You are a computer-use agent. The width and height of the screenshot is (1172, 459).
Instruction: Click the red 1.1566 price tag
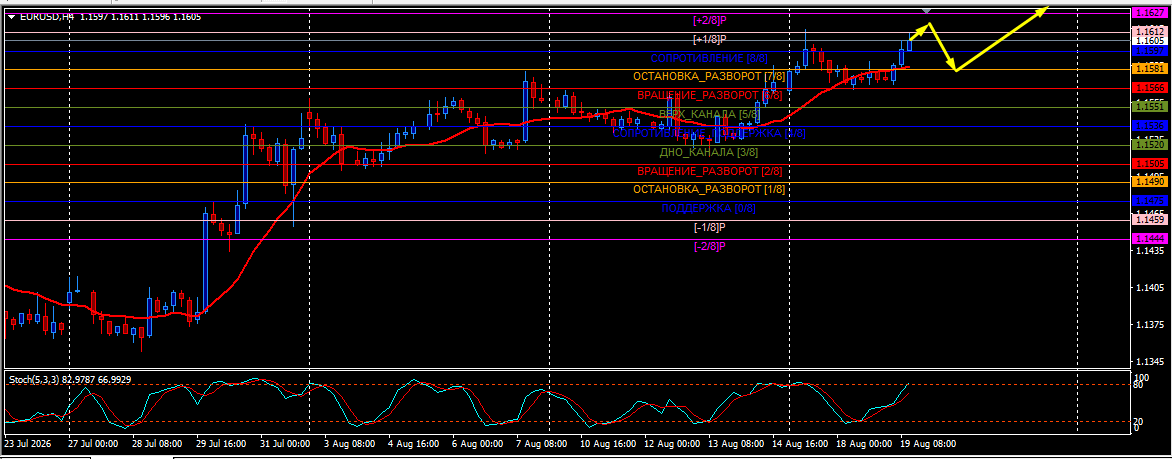coord(1148,87)
